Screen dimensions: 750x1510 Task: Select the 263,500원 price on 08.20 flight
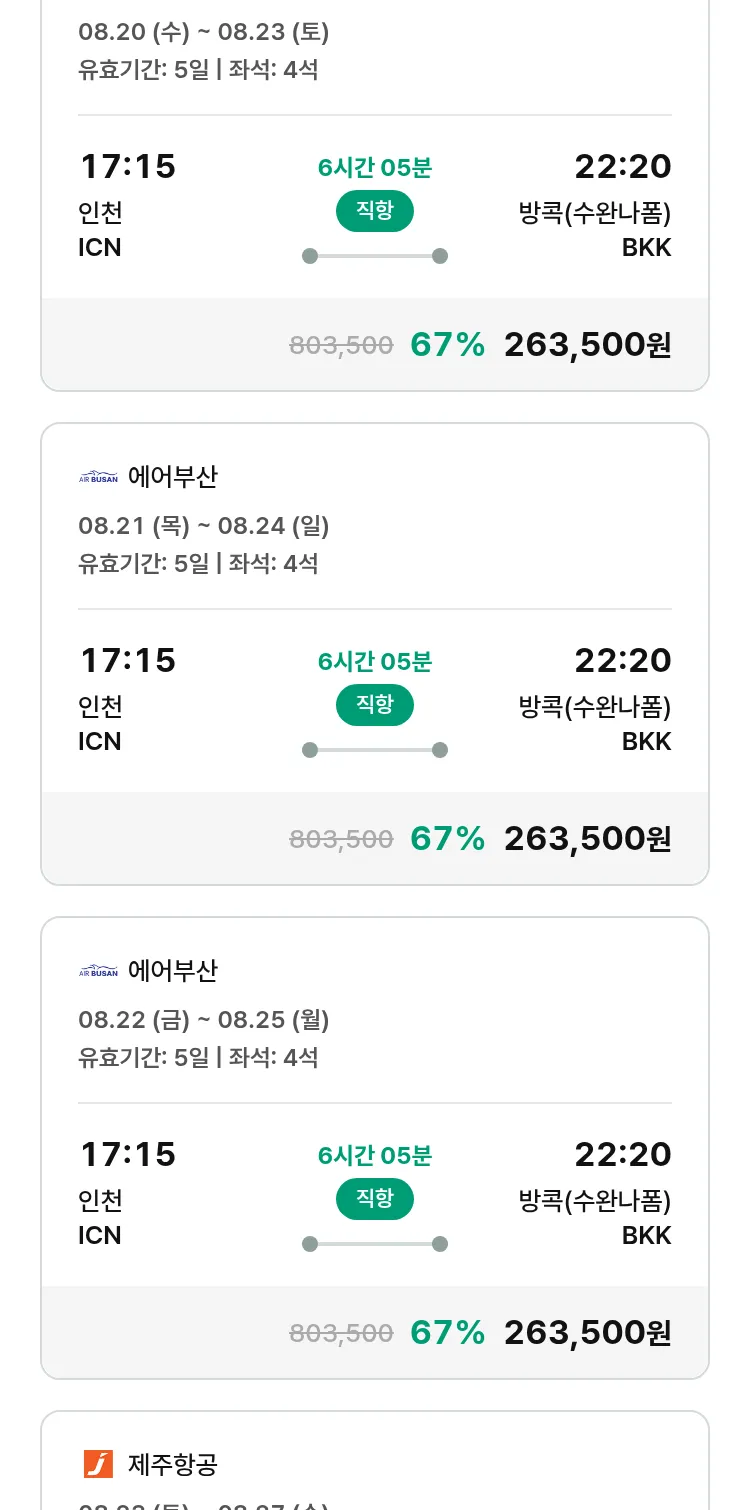click(587, 345)
